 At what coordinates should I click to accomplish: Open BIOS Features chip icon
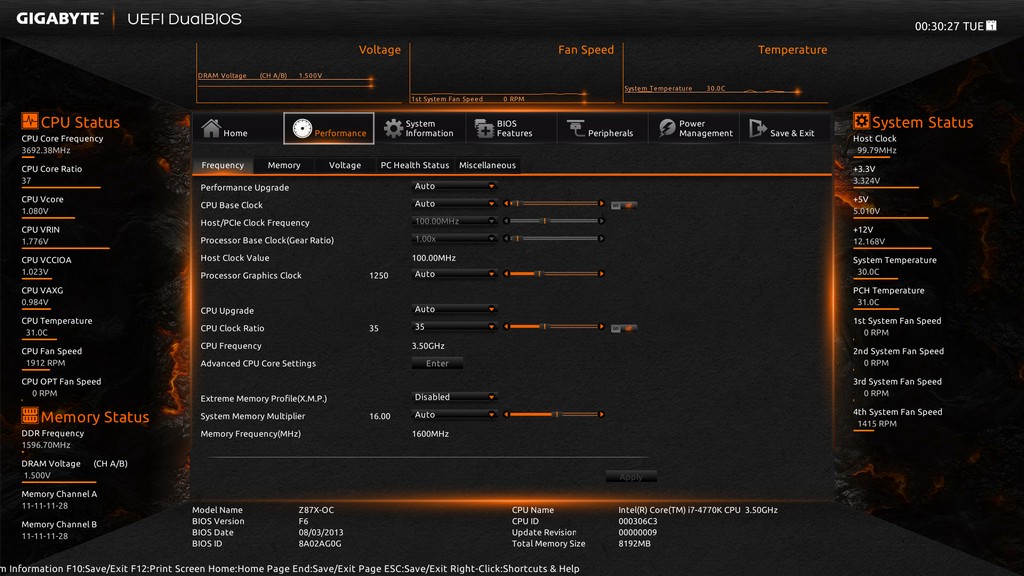pyautogui.click(x=484, y=129)
